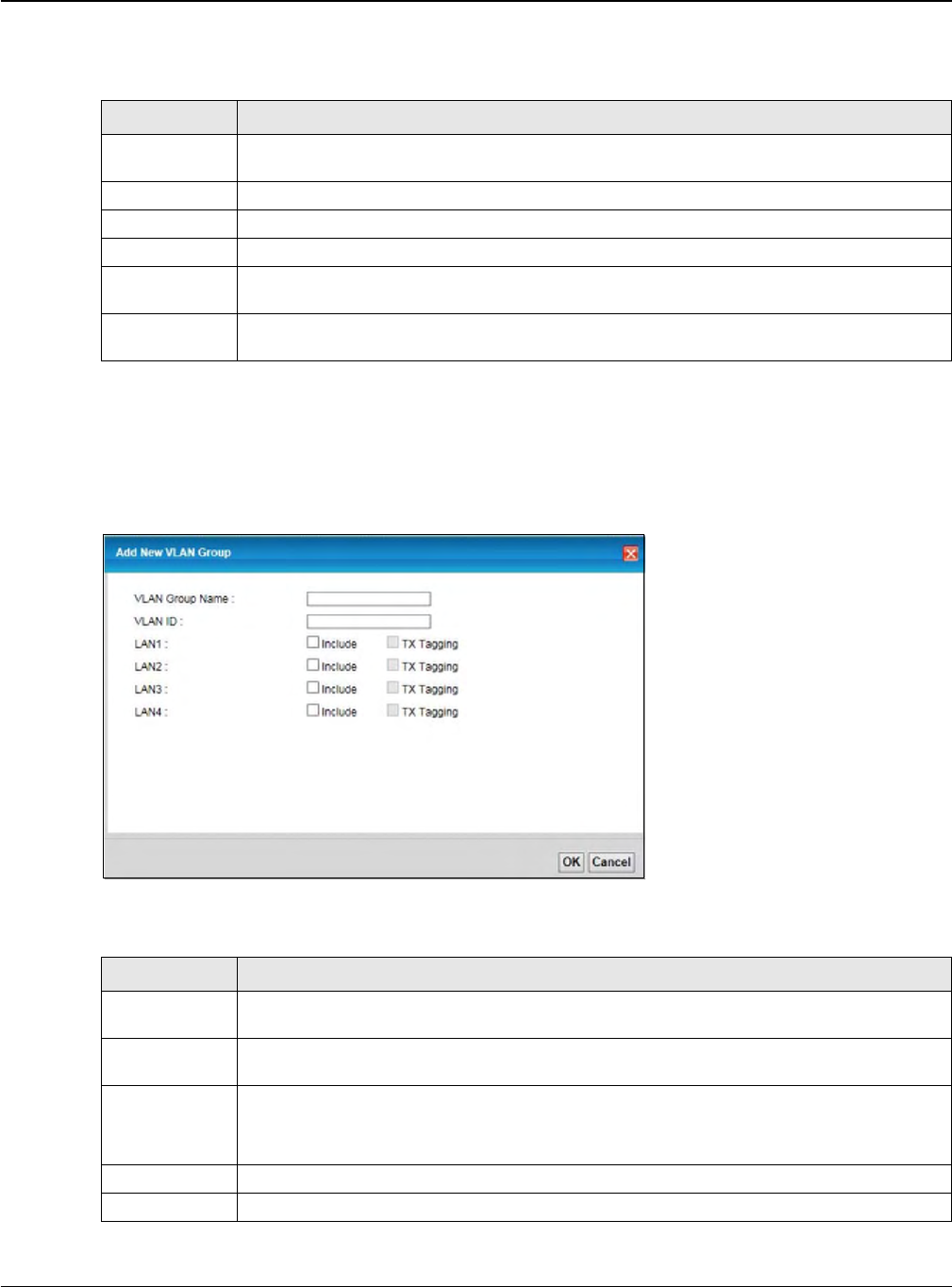Click the 'VLAN Group Name :' label
This screenshot has width=952, height=1287.
coord(184,599)
